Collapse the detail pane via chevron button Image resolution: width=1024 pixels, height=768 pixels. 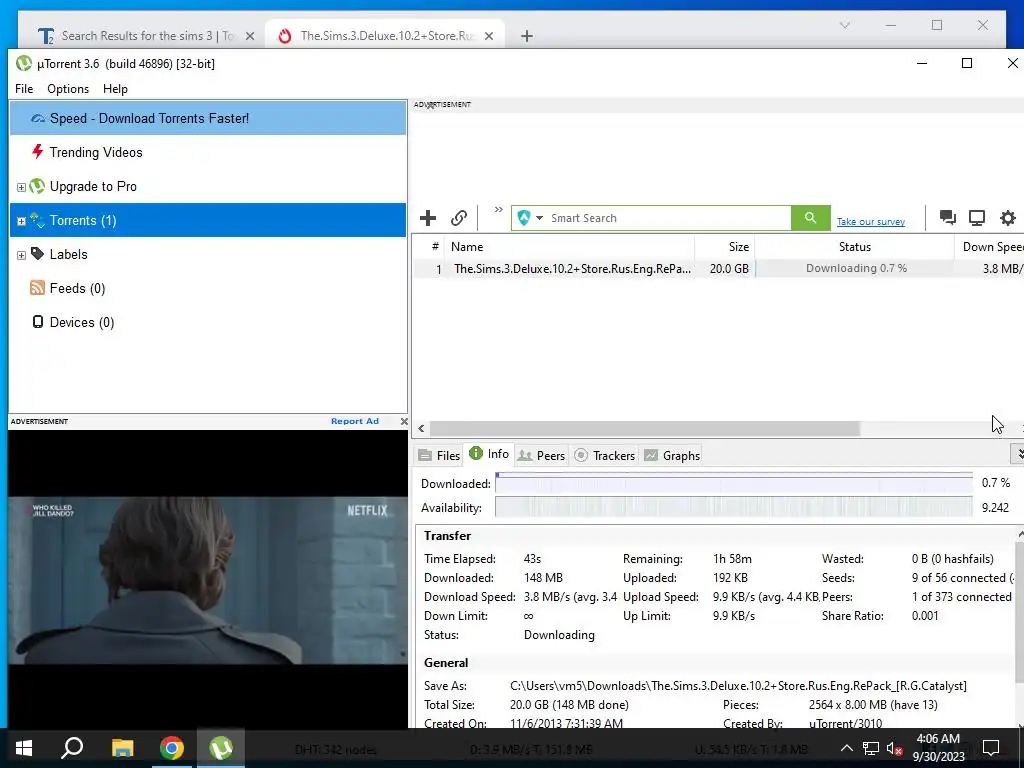(x=1019, y=453)
